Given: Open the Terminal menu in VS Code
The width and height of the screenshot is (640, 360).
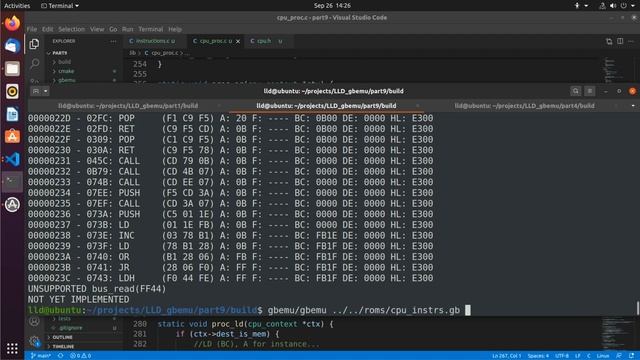Looking at the screenshot, I should [151, 29].
